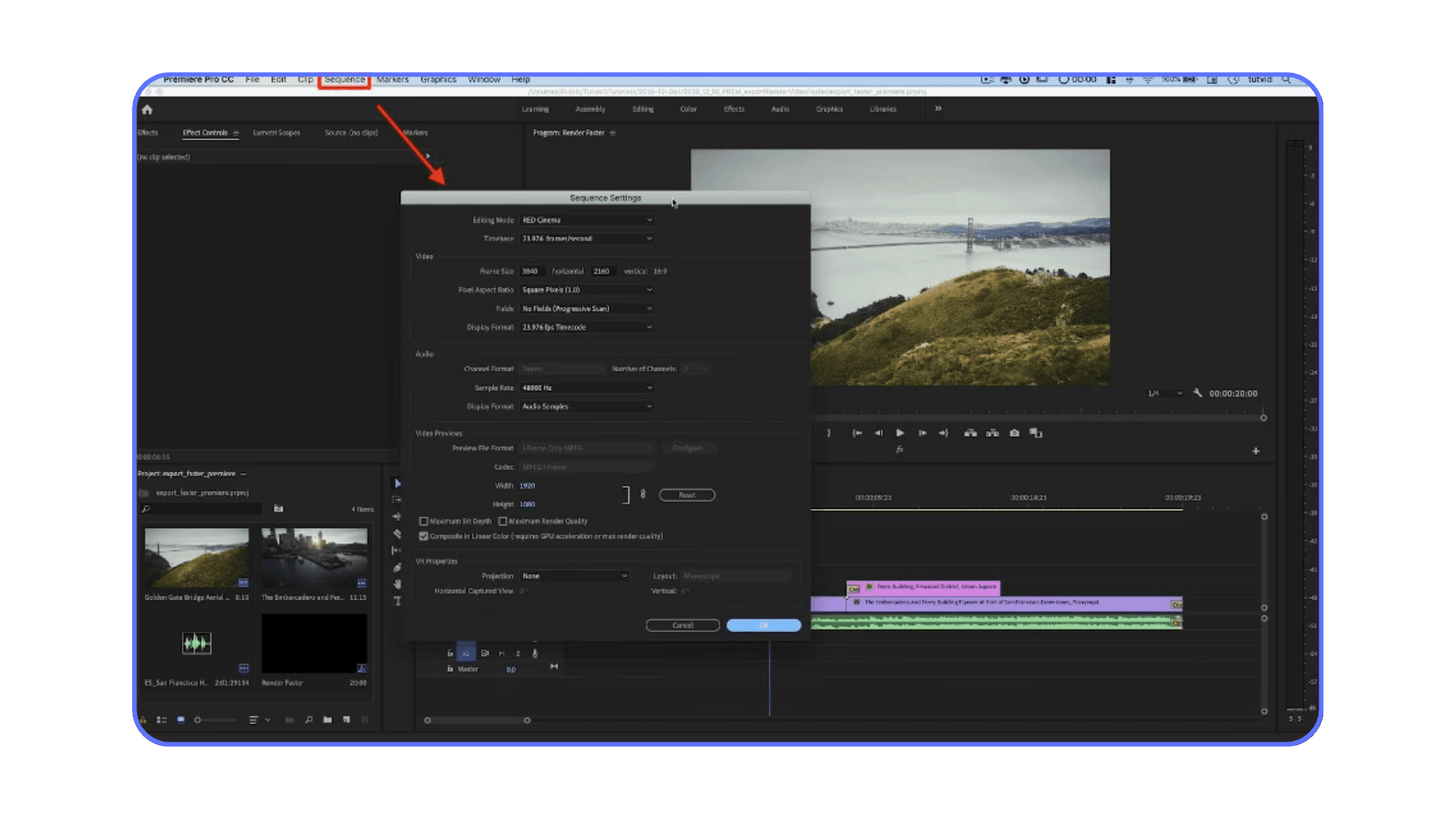This screenshot has width=1456, height=819.
Task: Select the Ripple Edit tool
Action: click(397, 516)
